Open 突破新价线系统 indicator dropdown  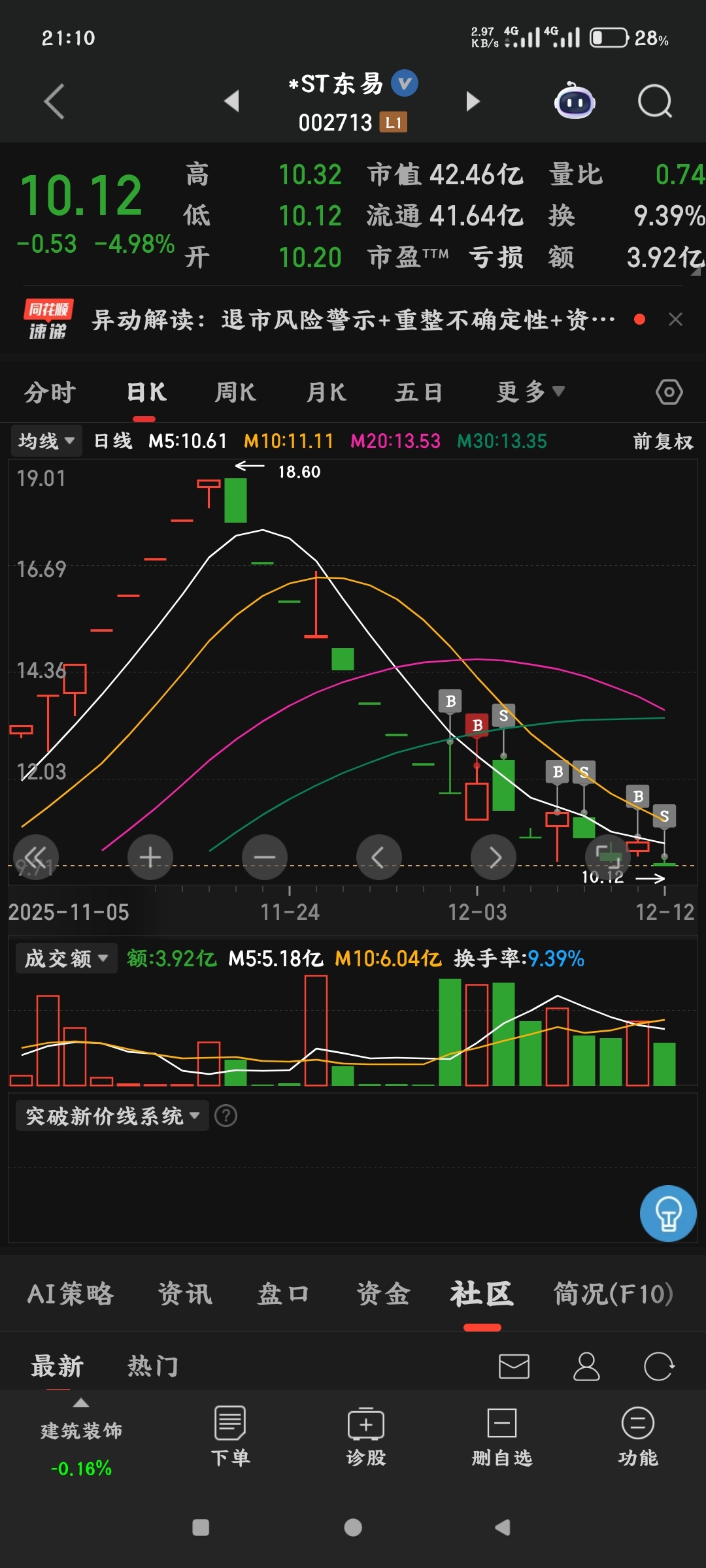click(112, 1116)
